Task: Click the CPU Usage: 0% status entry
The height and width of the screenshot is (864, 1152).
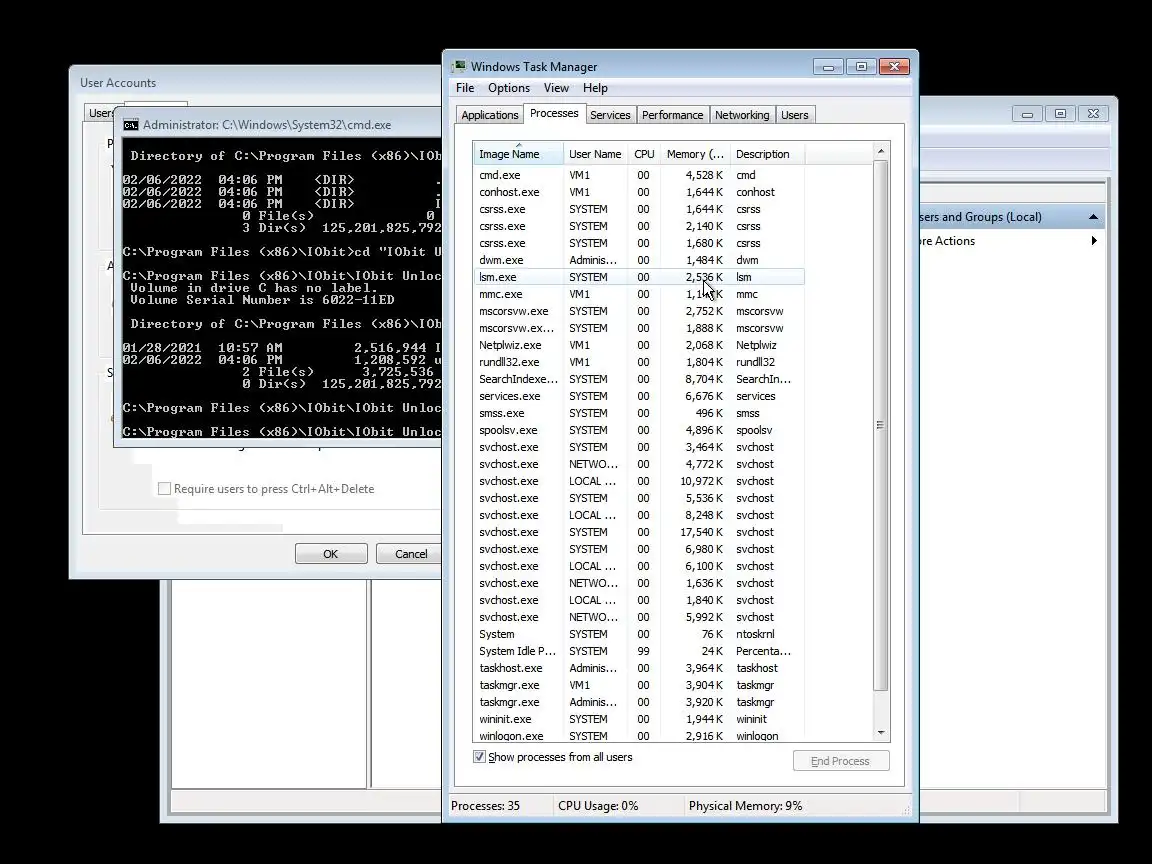Action: [598, 806]
